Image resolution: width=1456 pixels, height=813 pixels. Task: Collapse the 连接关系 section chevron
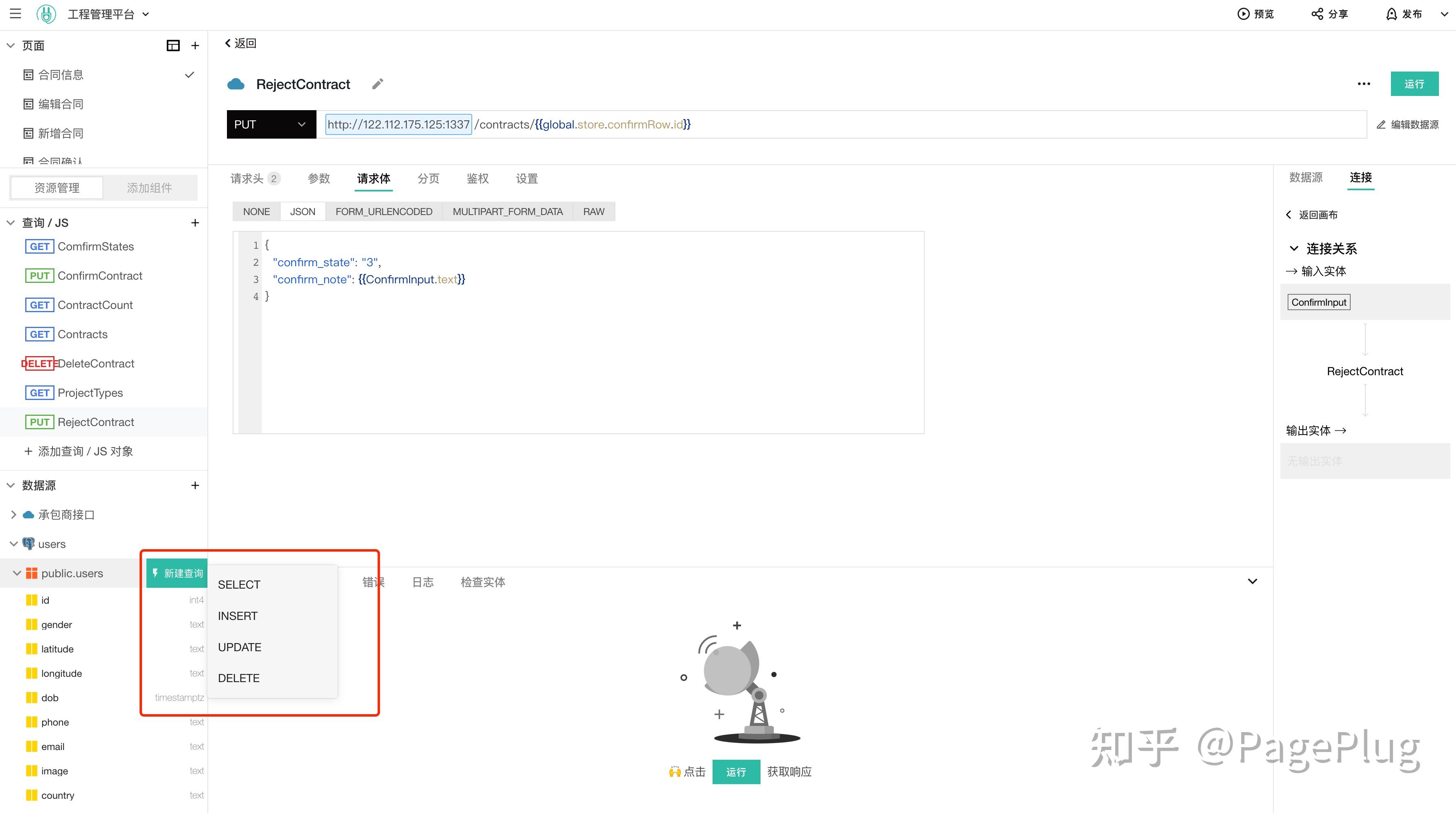click(x=1295, y=248)
